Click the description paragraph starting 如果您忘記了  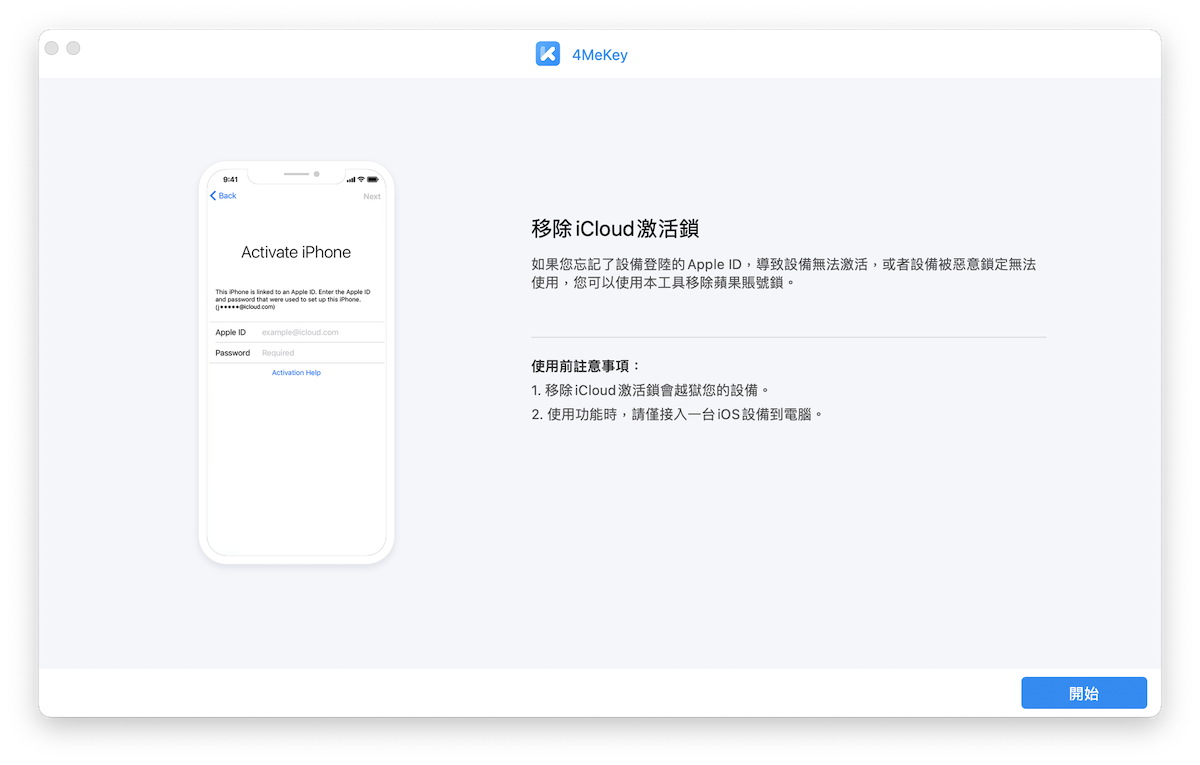[x=783, y=274]
